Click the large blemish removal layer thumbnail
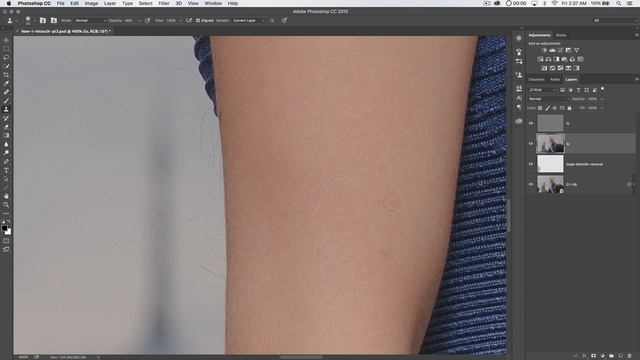Screen dimensions: 640x360 550,164
